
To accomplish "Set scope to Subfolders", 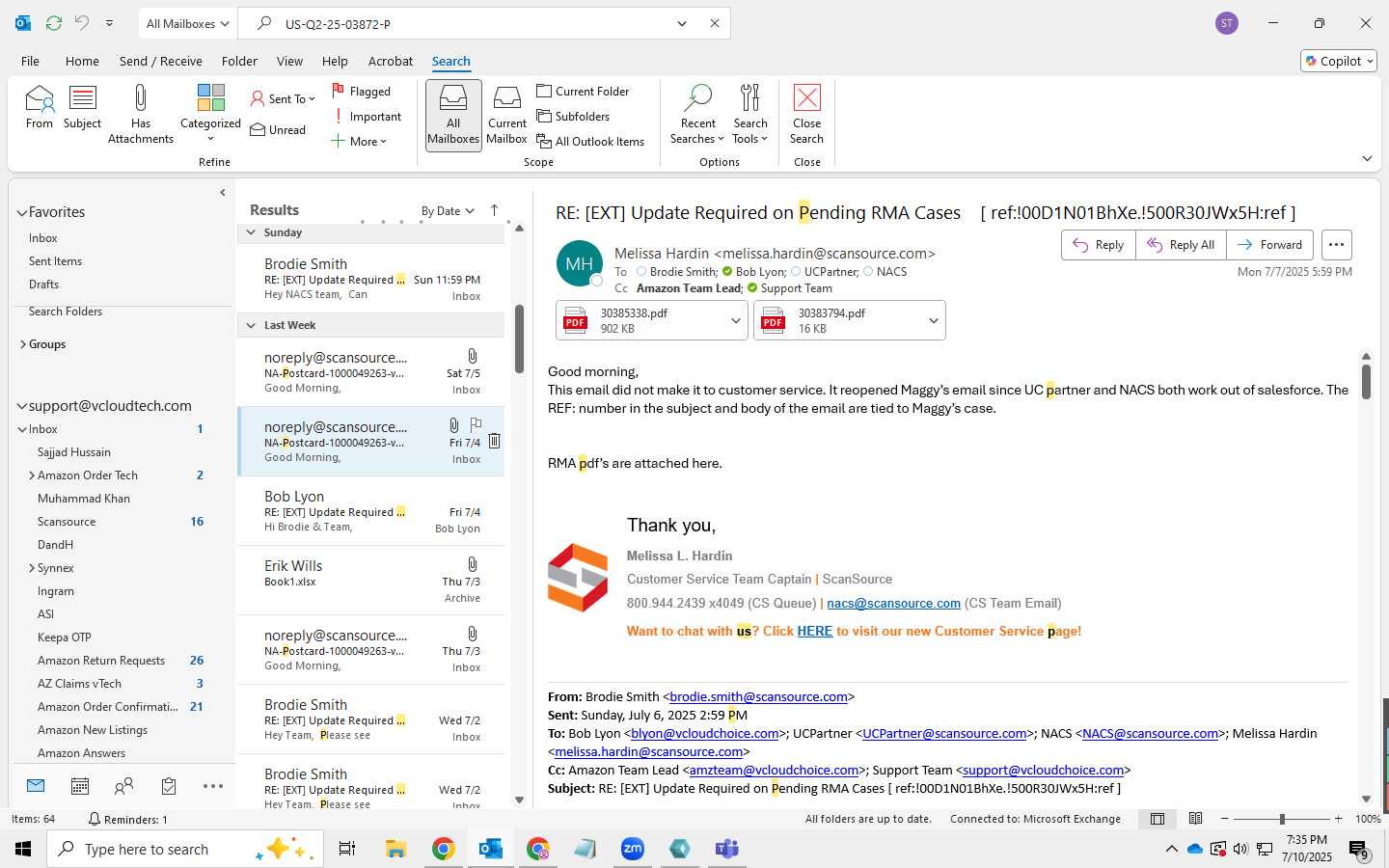I will tap(573, 116).
